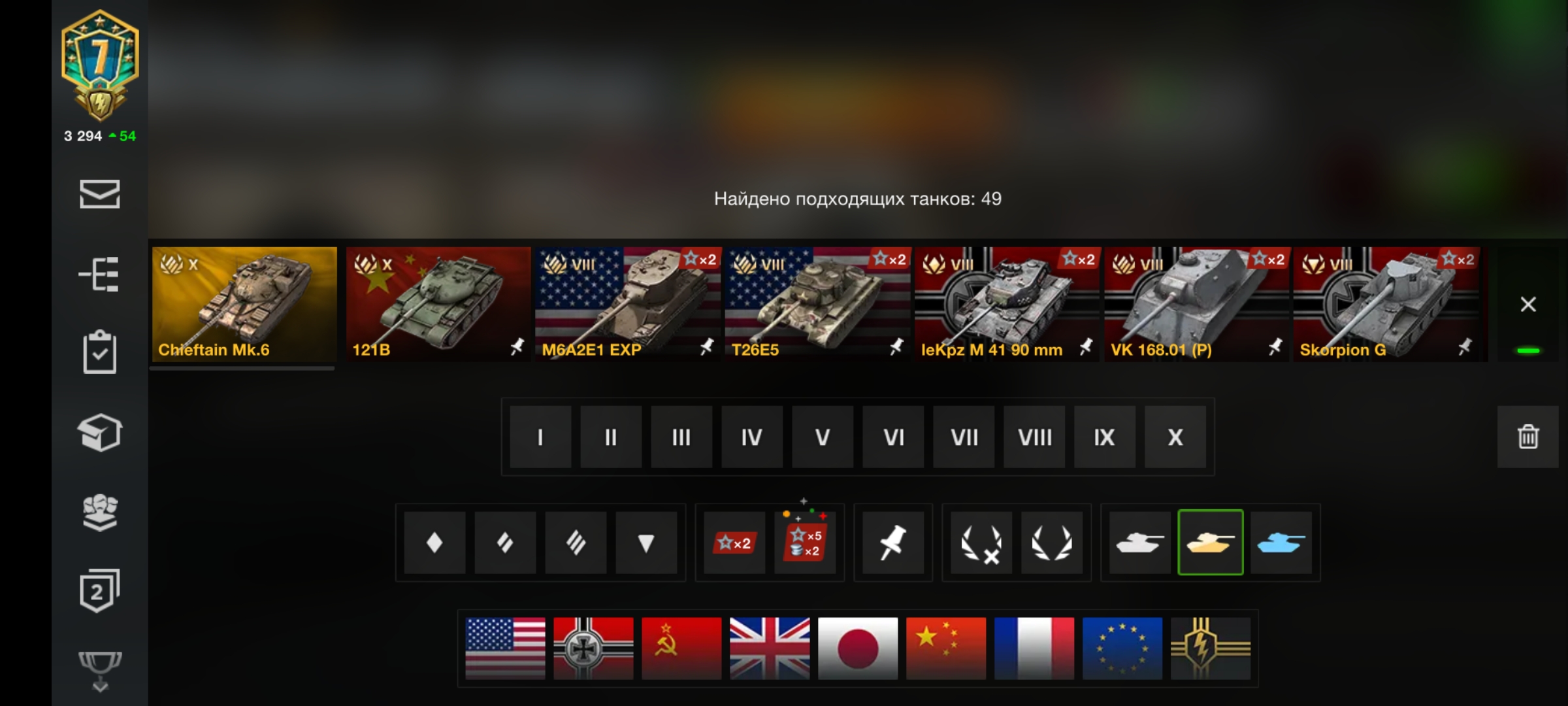Open the tech tree icon

(99, 273)
